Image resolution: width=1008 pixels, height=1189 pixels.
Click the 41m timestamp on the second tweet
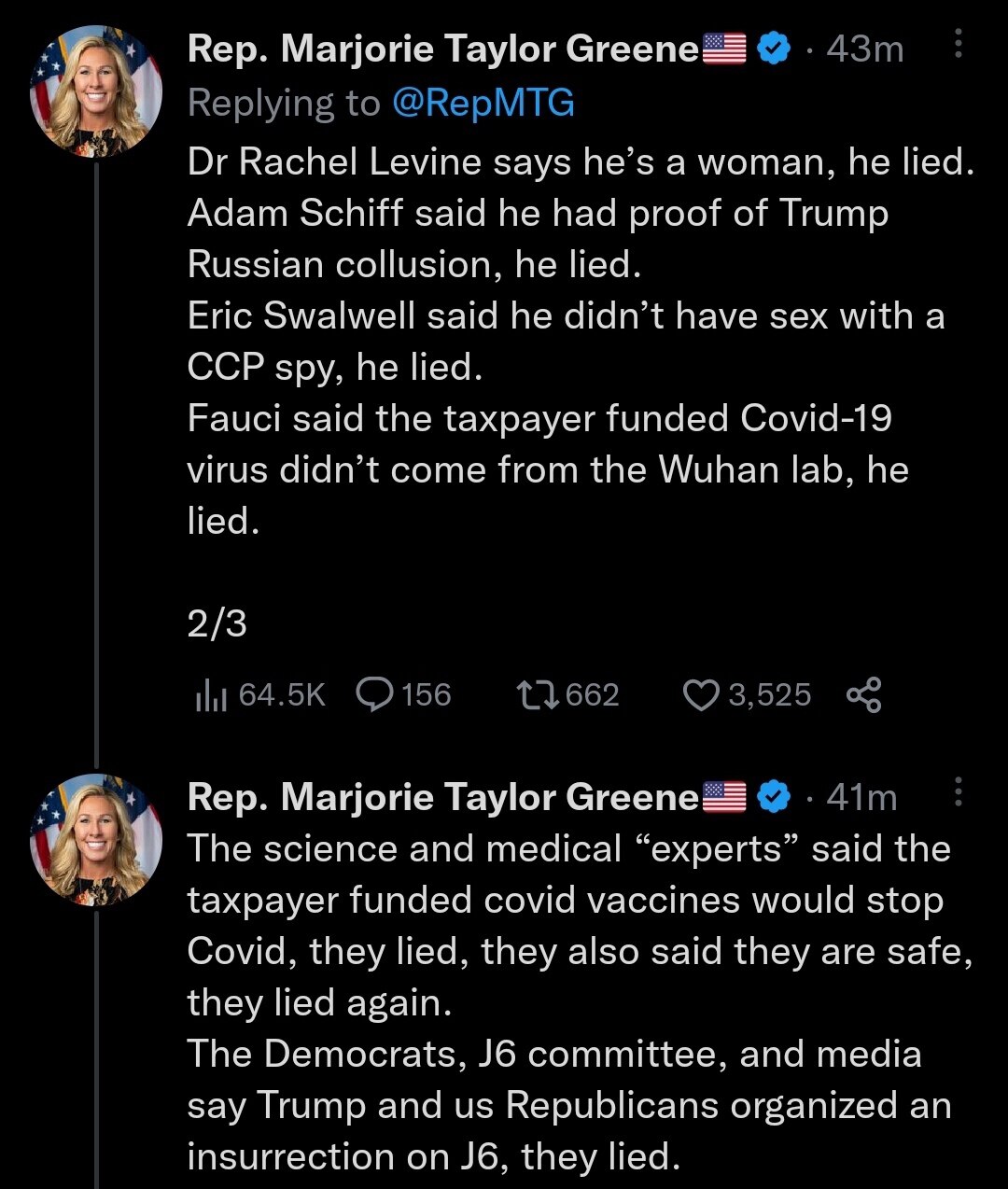(x=859, y=797)
